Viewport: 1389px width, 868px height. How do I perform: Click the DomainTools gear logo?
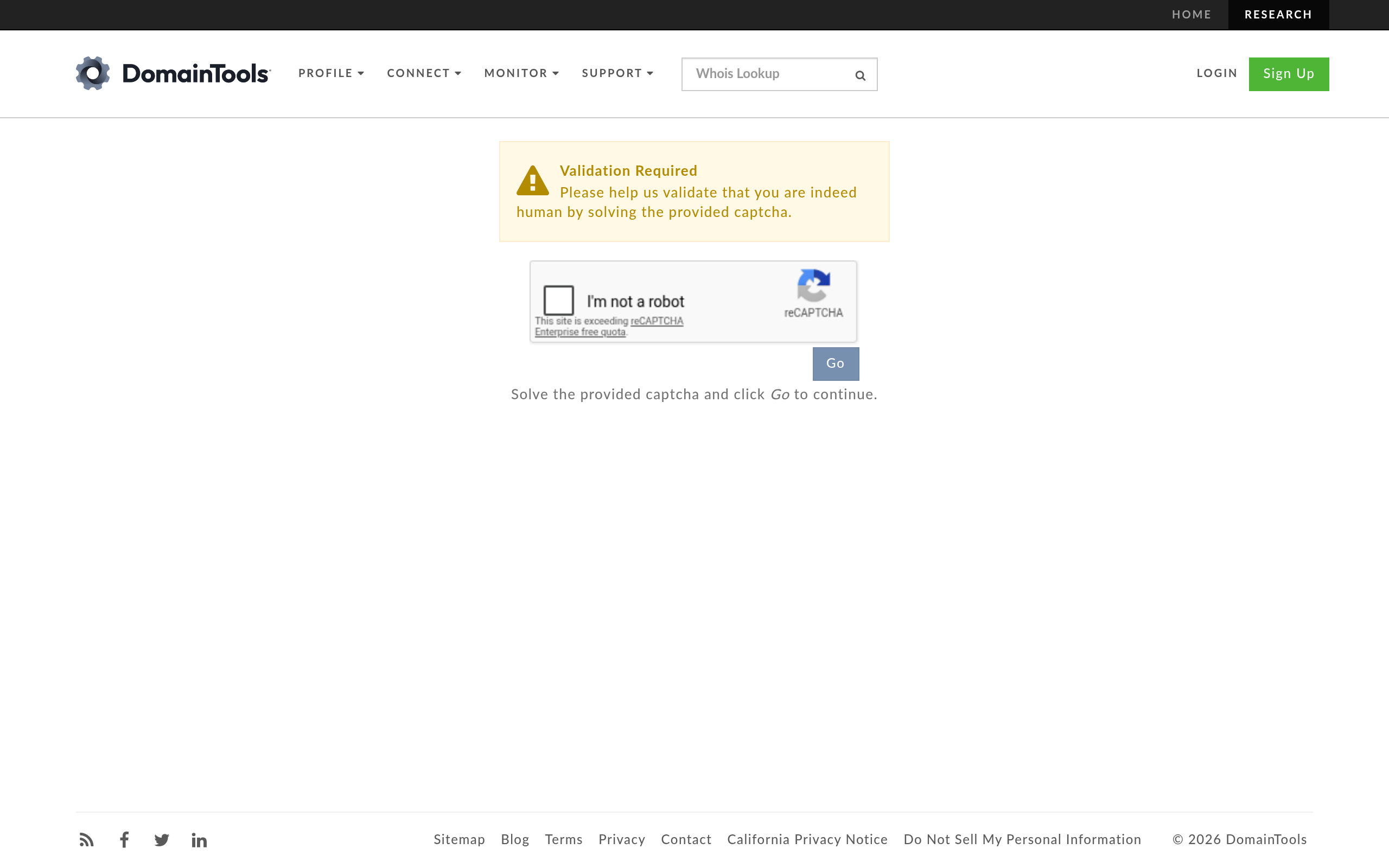(92, 73)
